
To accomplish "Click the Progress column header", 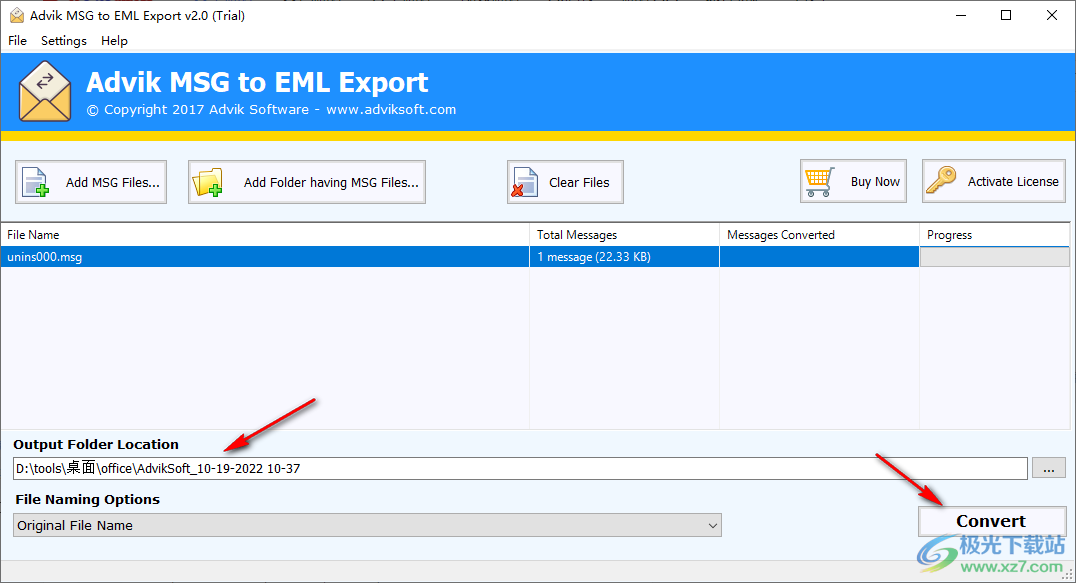I will coord(994,235).
